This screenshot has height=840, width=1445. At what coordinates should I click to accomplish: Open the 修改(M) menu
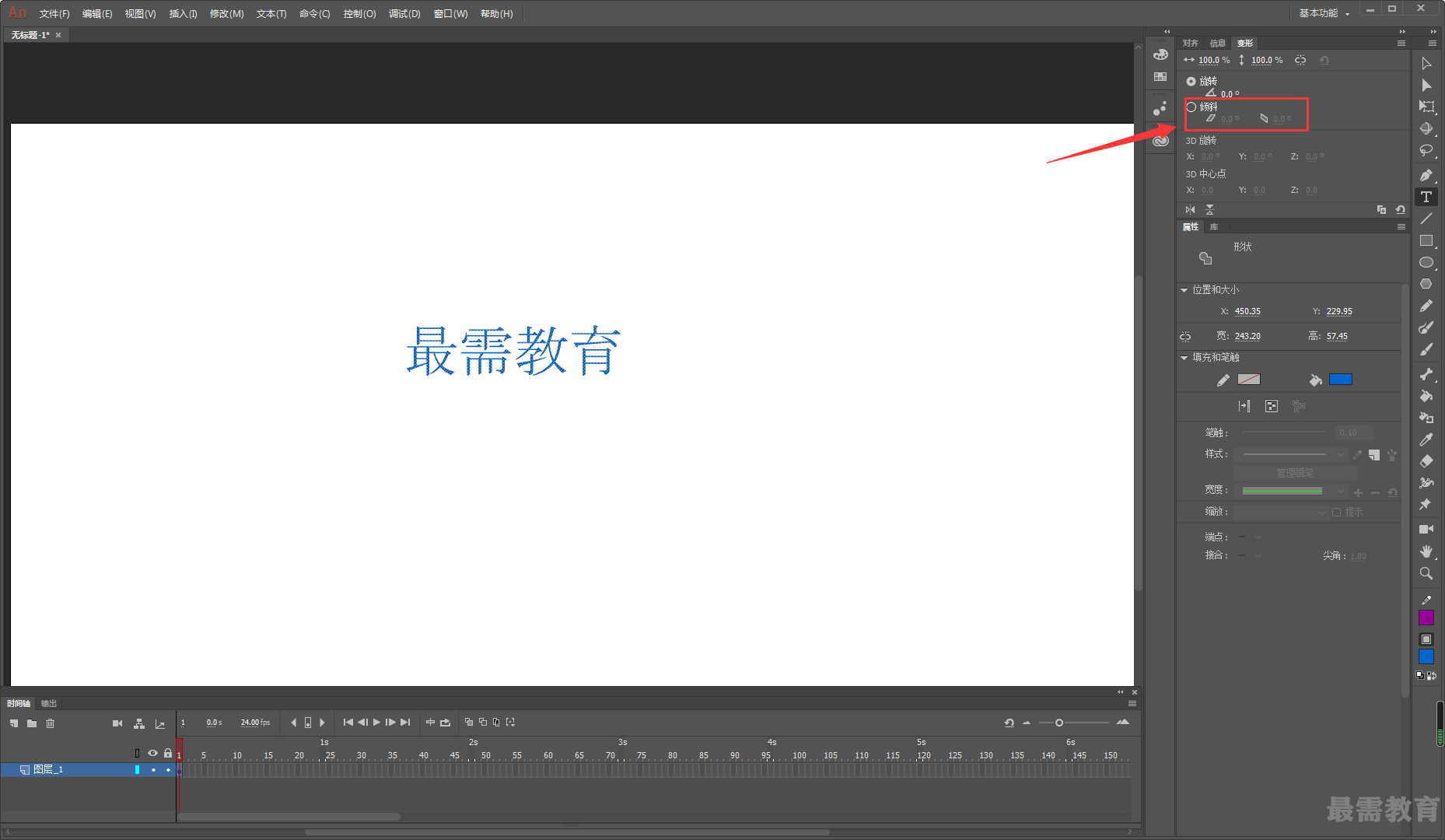point(227,13)
